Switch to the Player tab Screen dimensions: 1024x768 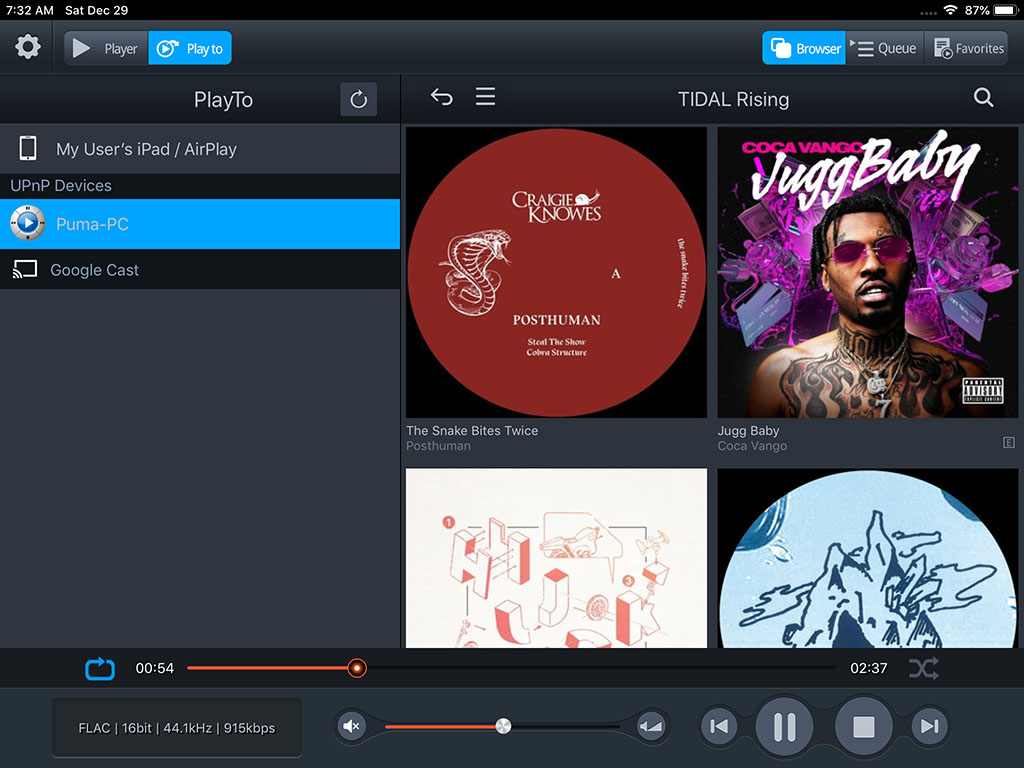click(x=106, y=48)
